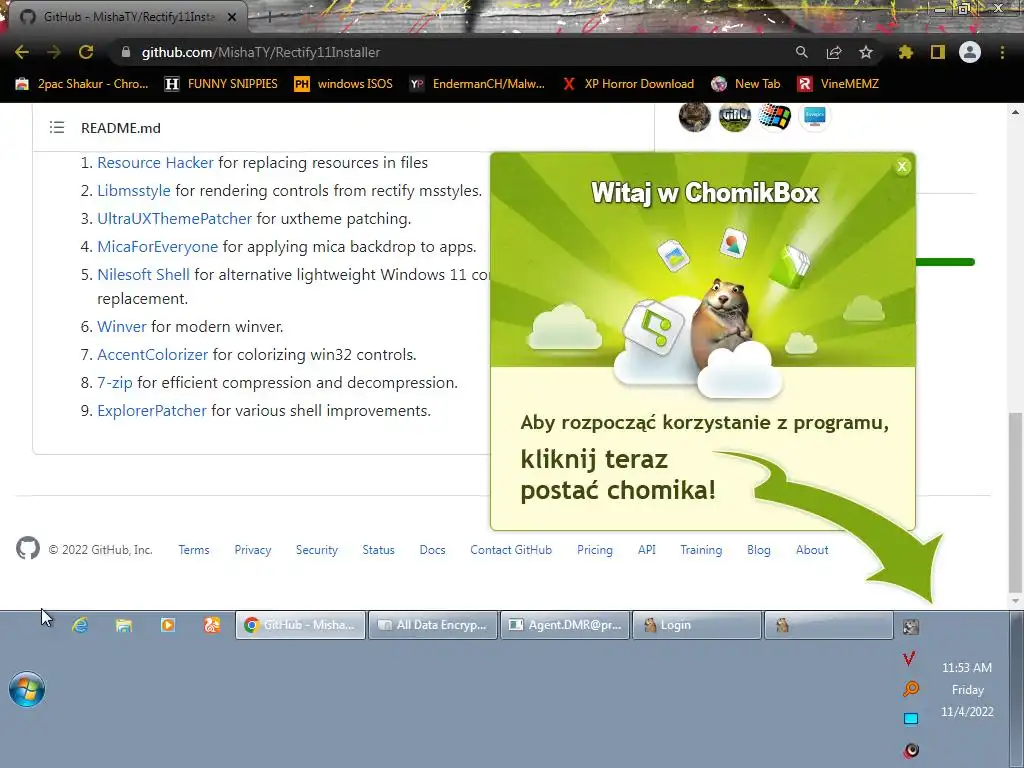Open Winver link

click(122, 327)
